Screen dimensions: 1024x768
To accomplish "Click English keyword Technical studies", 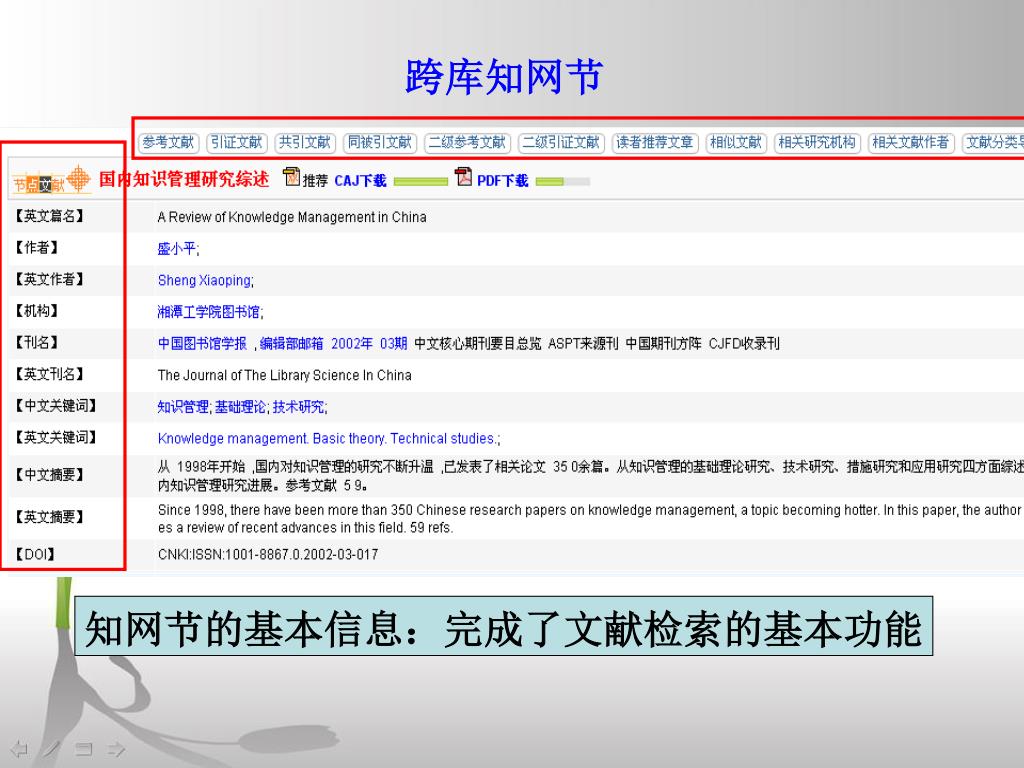I will coord(443,438).
